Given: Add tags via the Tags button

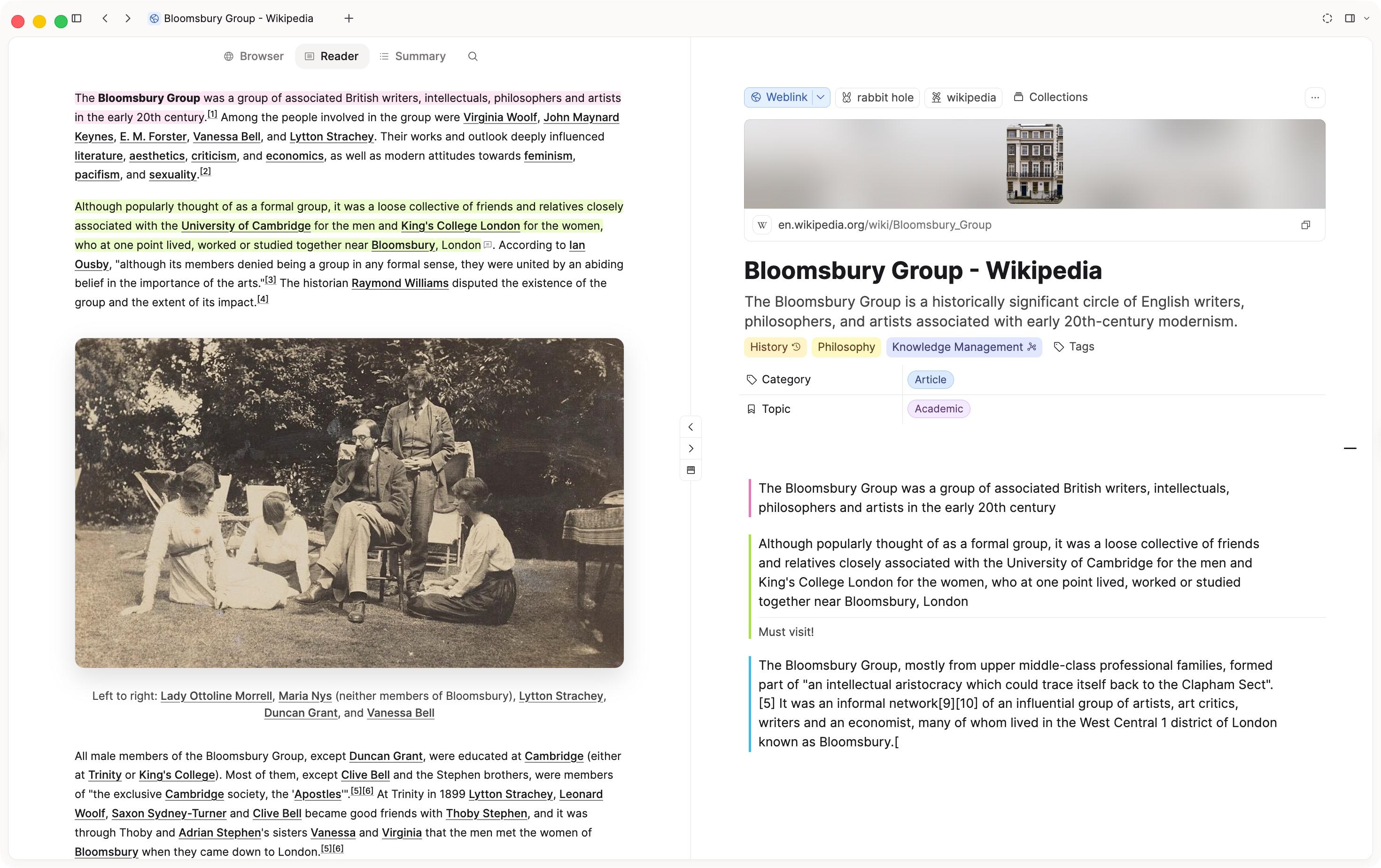Looking at the screenshot, I should (1074, 347).
